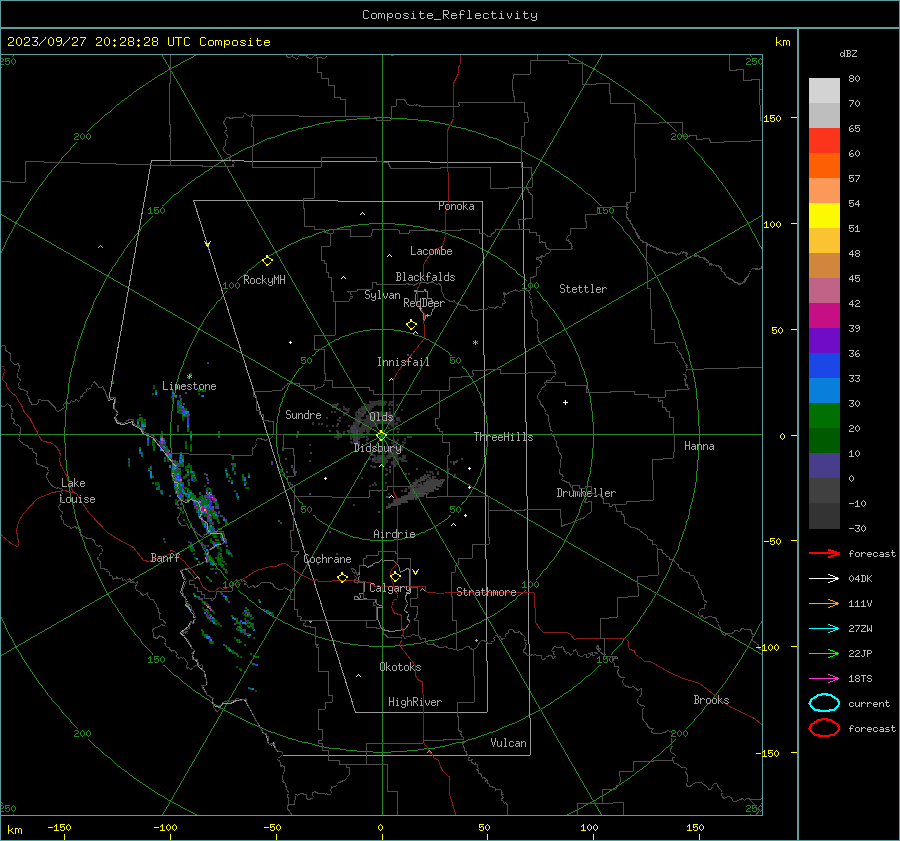The image size is (900, 841).
Task: Click the Innisfail city label
Action: (403, 362)
